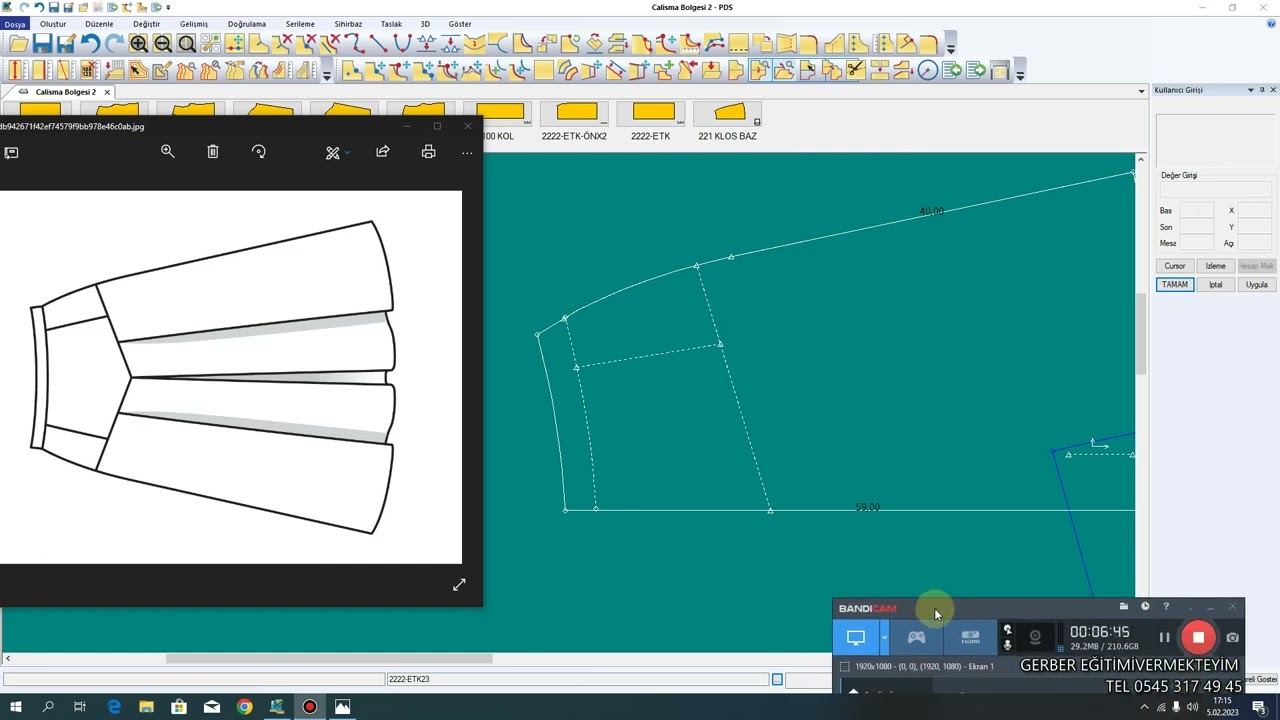The image size is (1280, 720).
Task: Click the Uygula button
Action: 1257,285
